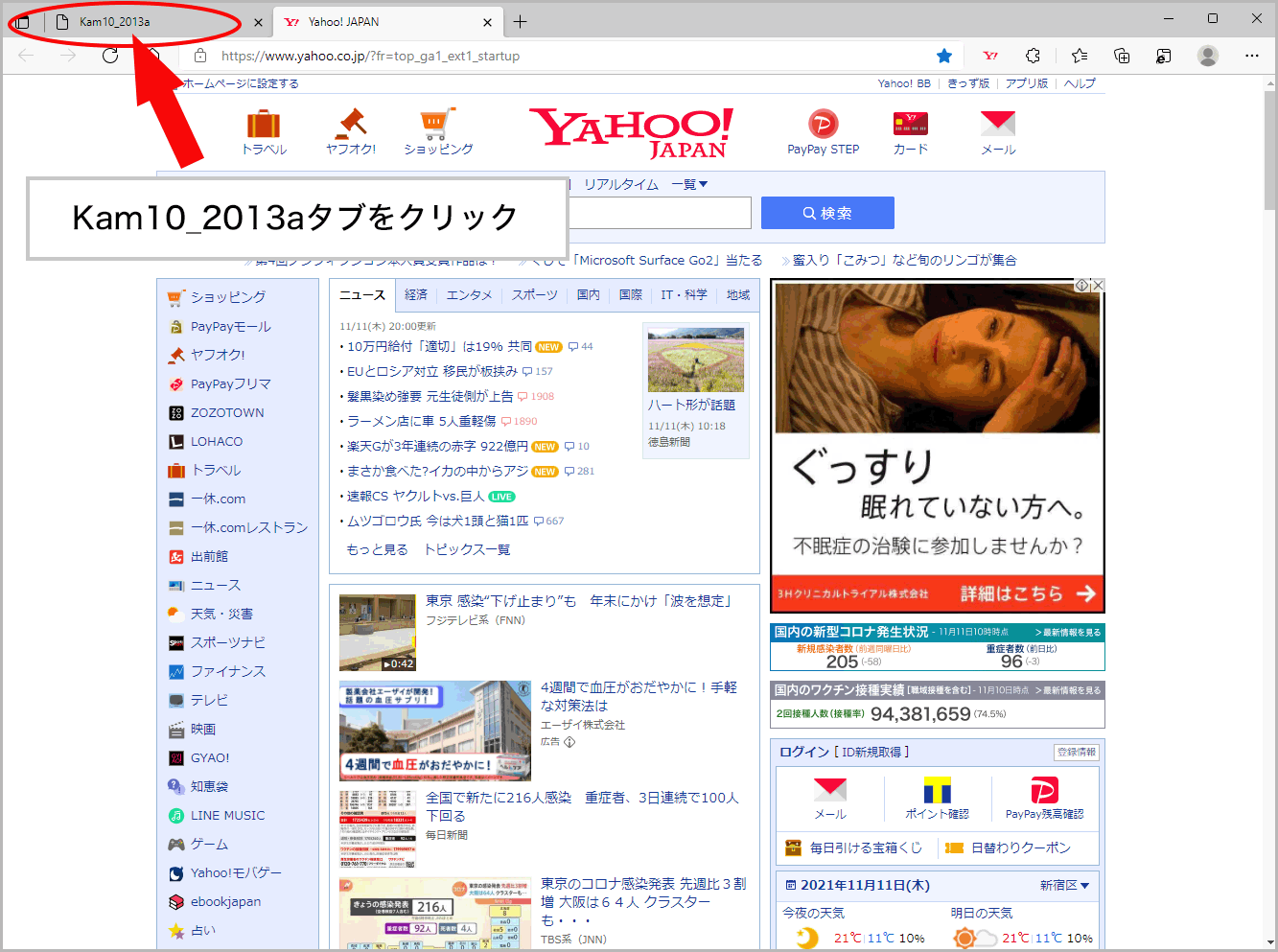Open the Yahoo extension icon in toolbar
This screenshot has width=1278, height=952.
(x=990, y=56)
